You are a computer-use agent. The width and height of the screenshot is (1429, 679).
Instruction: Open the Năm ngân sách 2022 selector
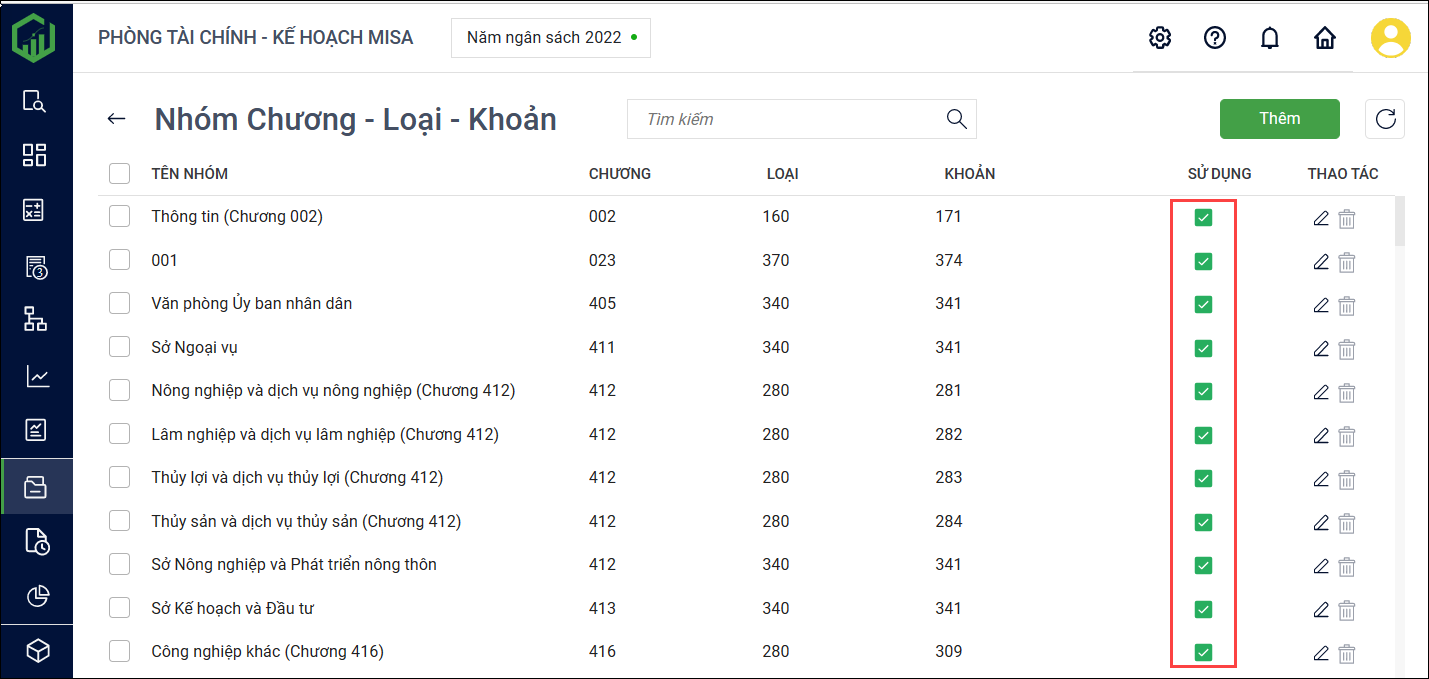tap(551, 38)
